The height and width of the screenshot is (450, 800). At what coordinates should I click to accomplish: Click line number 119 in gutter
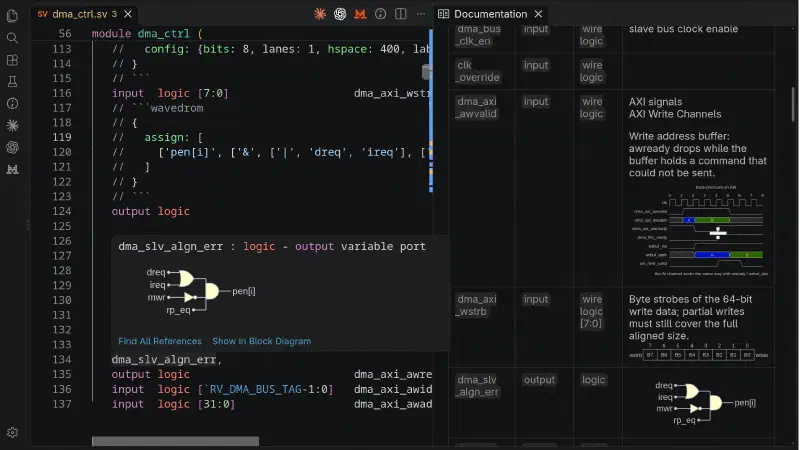coord(62,137)
